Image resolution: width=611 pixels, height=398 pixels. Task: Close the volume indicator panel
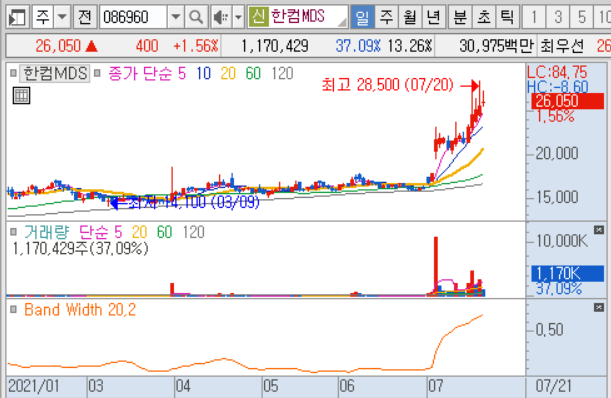point(599,230)
